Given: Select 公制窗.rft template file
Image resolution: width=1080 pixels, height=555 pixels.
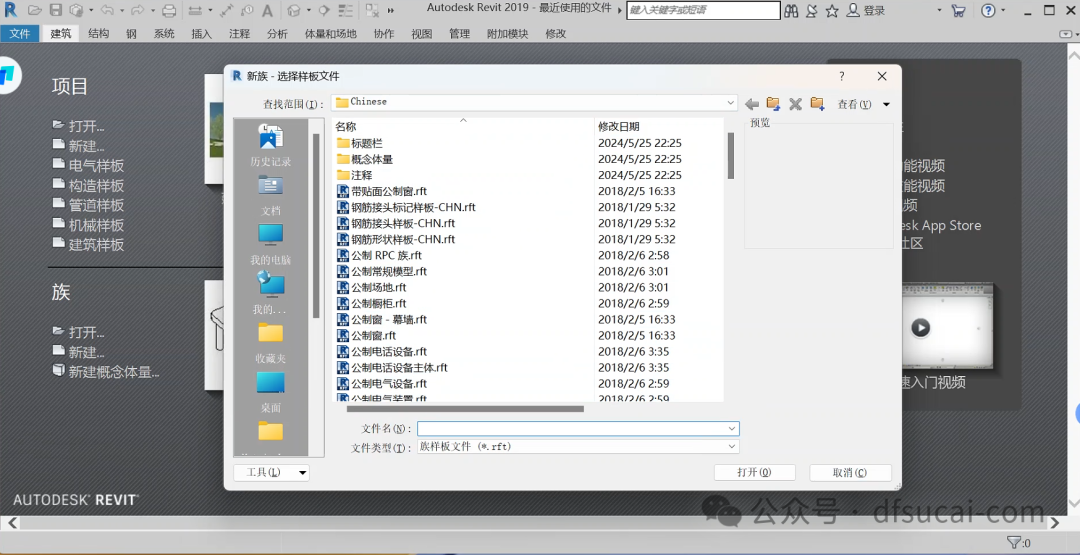Looking at the screenshot, I should coord(366,335).
